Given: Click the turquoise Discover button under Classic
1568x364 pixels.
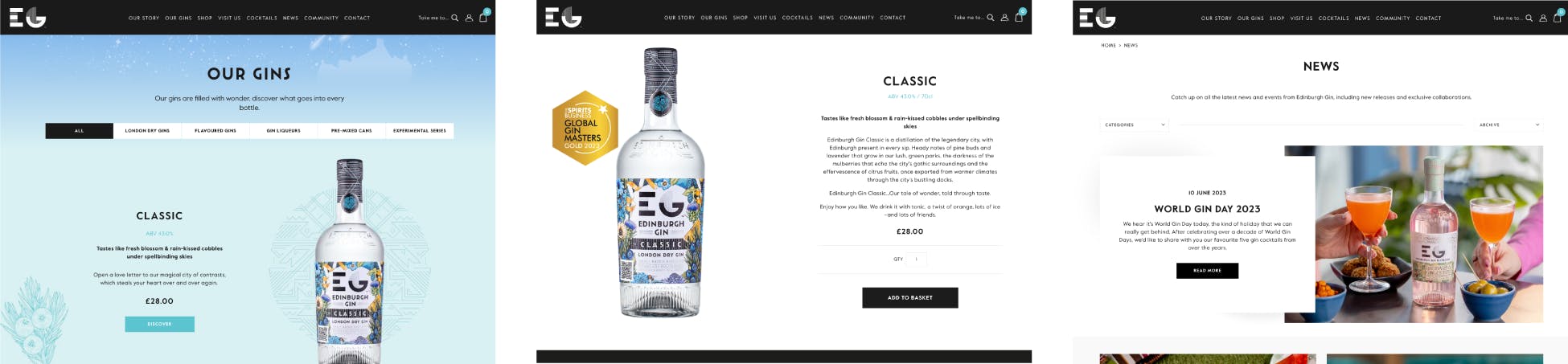Looking at the screenshot, I should [159, 324].
